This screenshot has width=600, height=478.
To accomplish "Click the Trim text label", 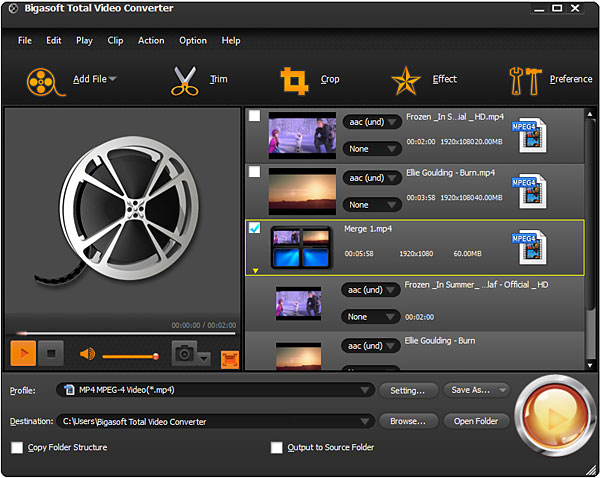I will [x=218, y=79].
